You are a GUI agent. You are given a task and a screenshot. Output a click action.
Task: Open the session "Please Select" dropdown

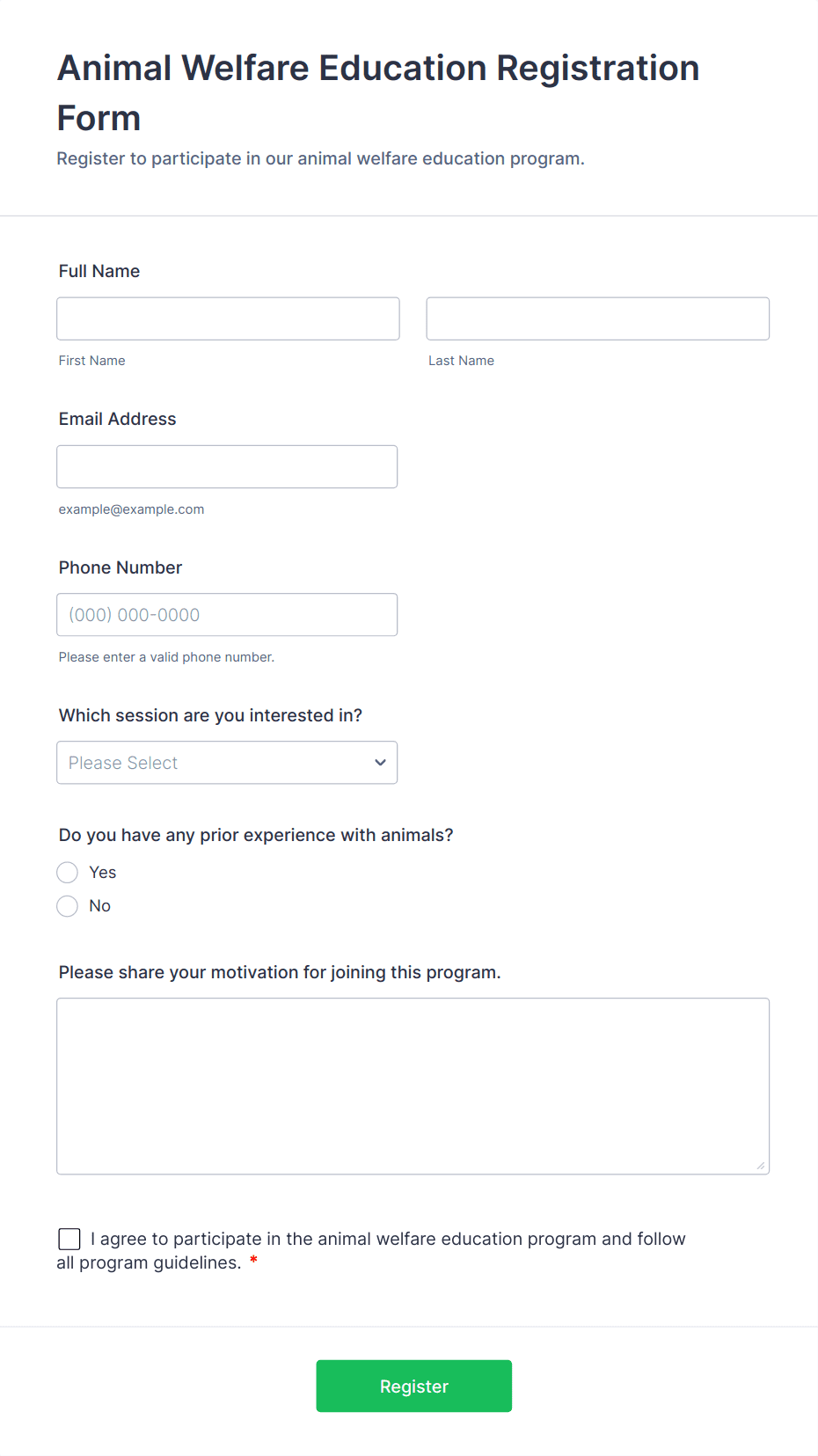point(211,763)
